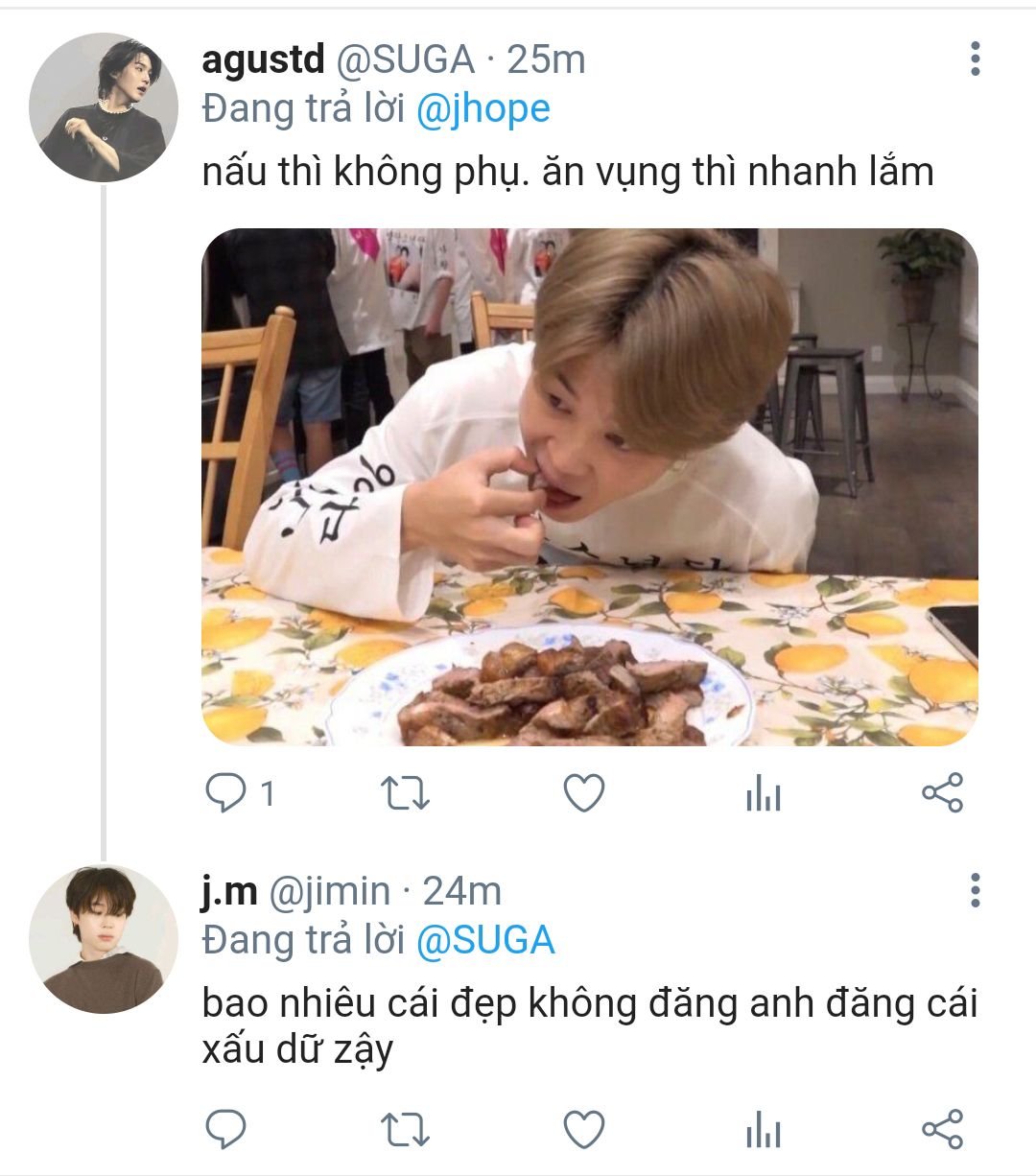Open the @jhope mention link
This screenshot has height=1176, width=1036.
[483, 109]
